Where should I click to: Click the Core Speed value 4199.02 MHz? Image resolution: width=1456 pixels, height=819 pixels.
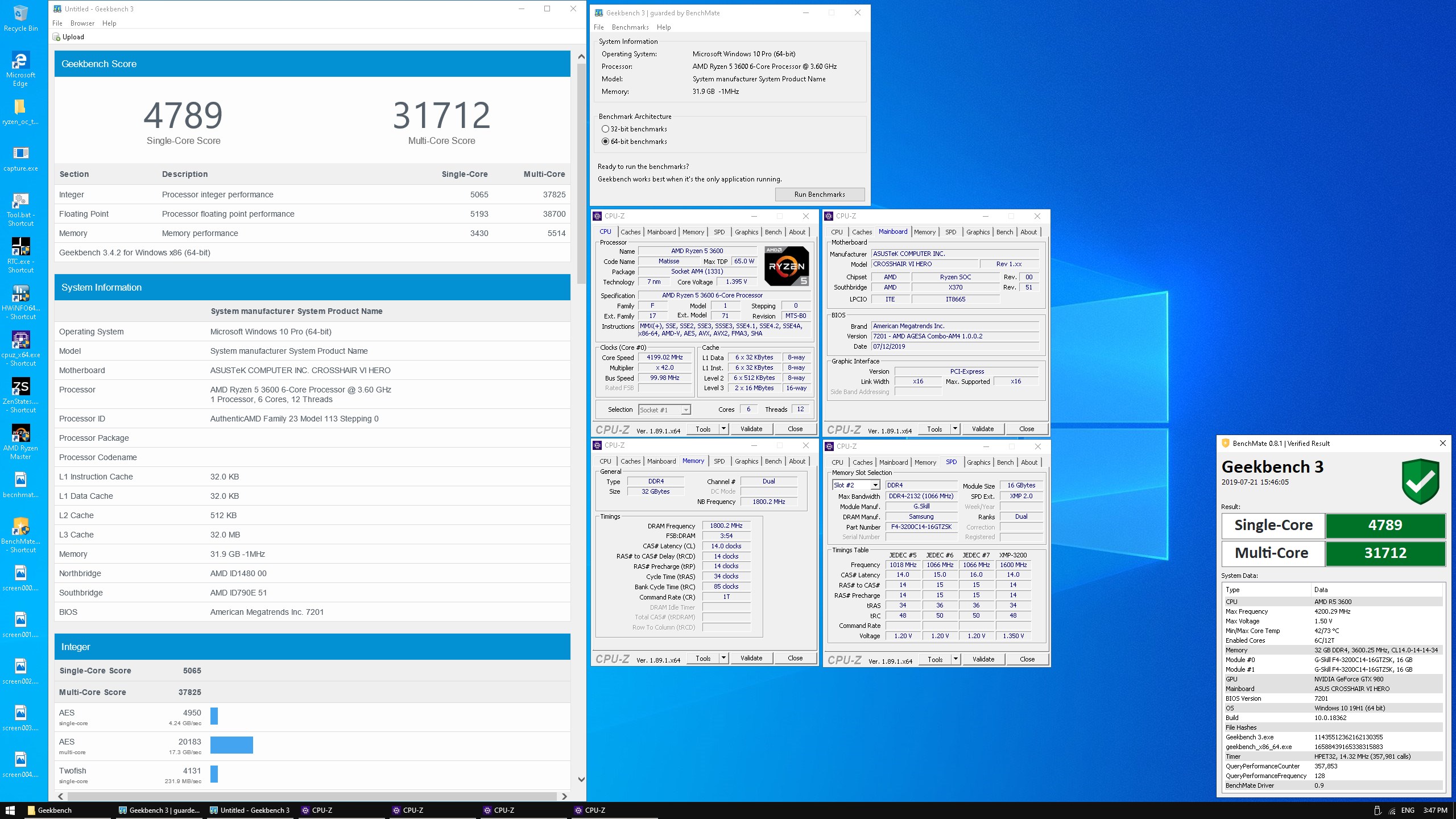tap(664, 358)
